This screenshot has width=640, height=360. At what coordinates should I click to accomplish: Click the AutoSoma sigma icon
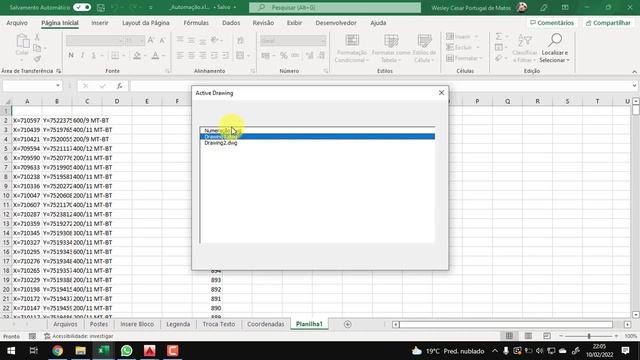tap(499, 37)
